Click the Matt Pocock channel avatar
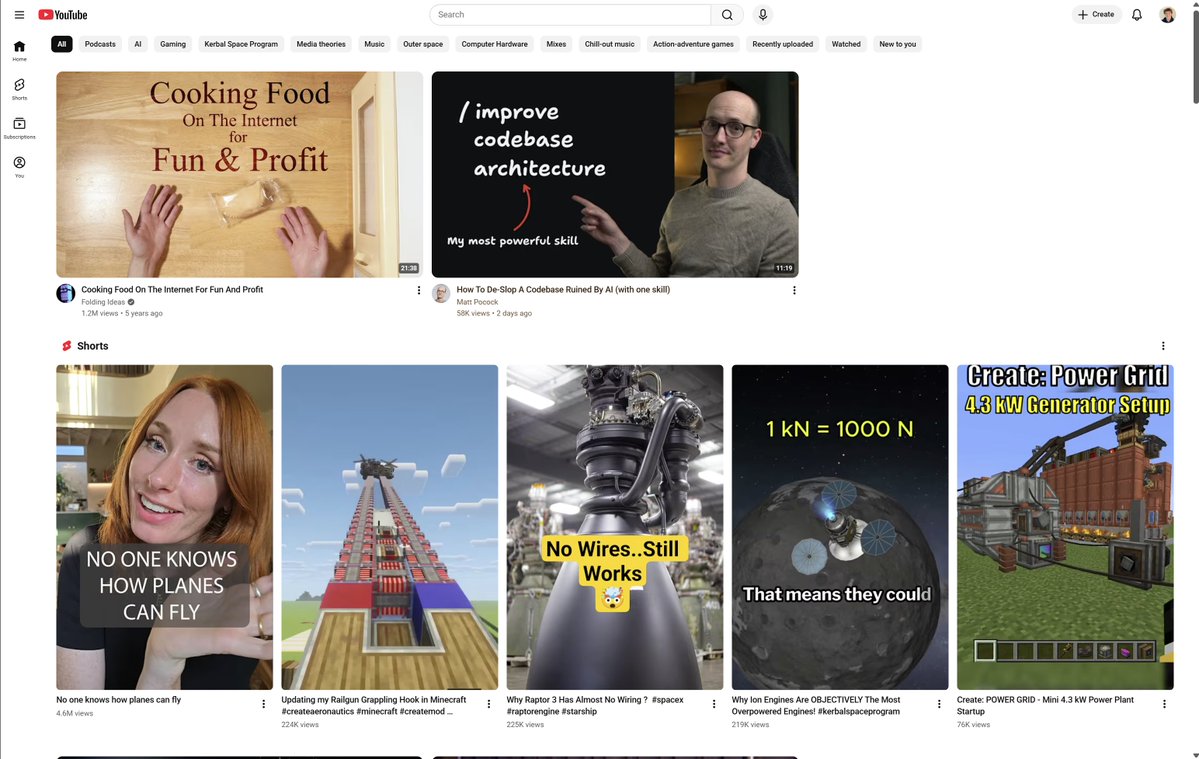This screenshot has width=1199, height=759. point(441,294)
